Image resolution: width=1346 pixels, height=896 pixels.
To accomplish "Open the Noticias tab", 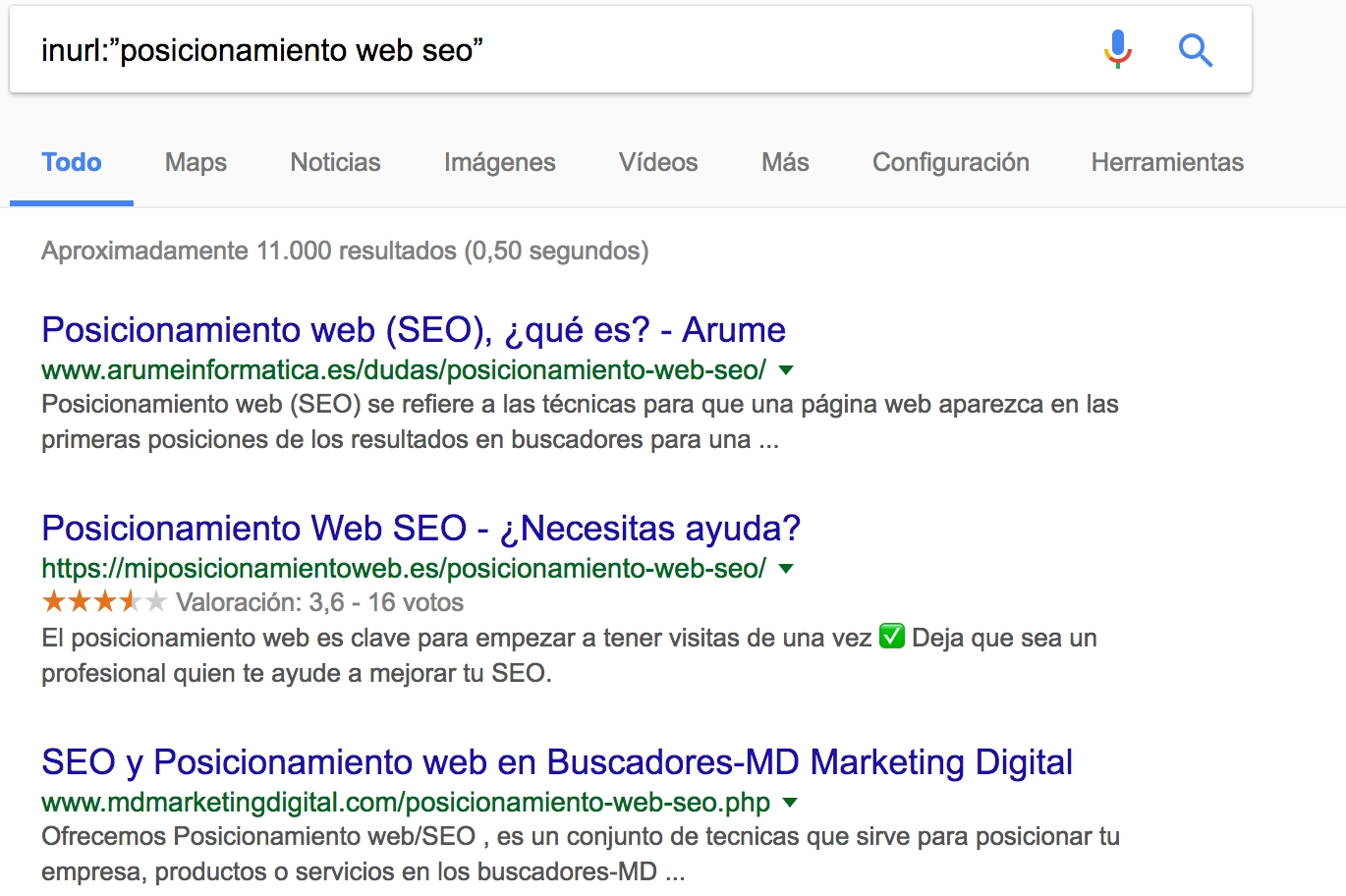I will click(x=335, y=162).
